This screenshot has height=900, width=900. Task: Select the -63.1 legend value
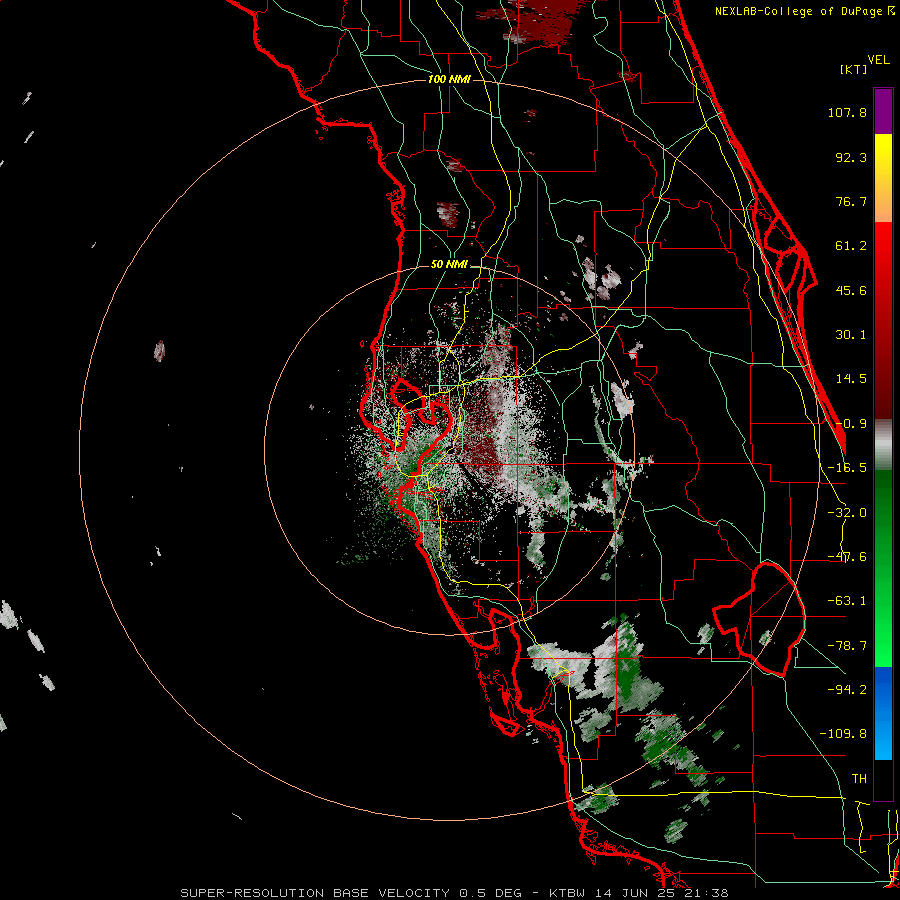click(847, 601)
